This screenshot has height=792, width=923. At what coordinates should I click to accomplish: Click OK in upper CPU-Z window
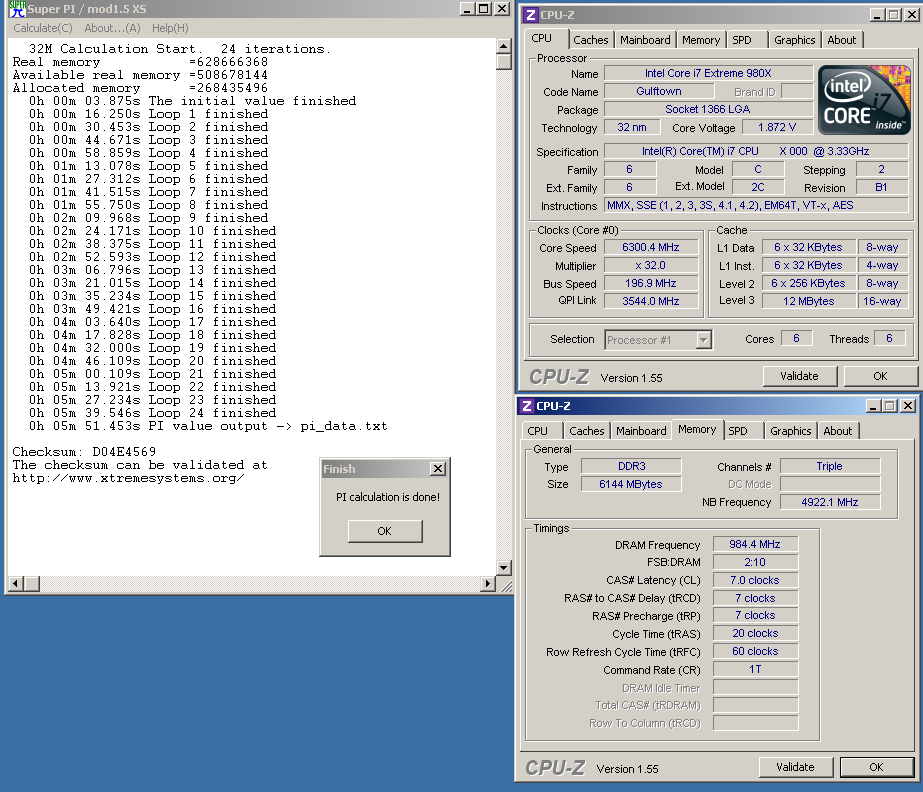tap(880, 376)
